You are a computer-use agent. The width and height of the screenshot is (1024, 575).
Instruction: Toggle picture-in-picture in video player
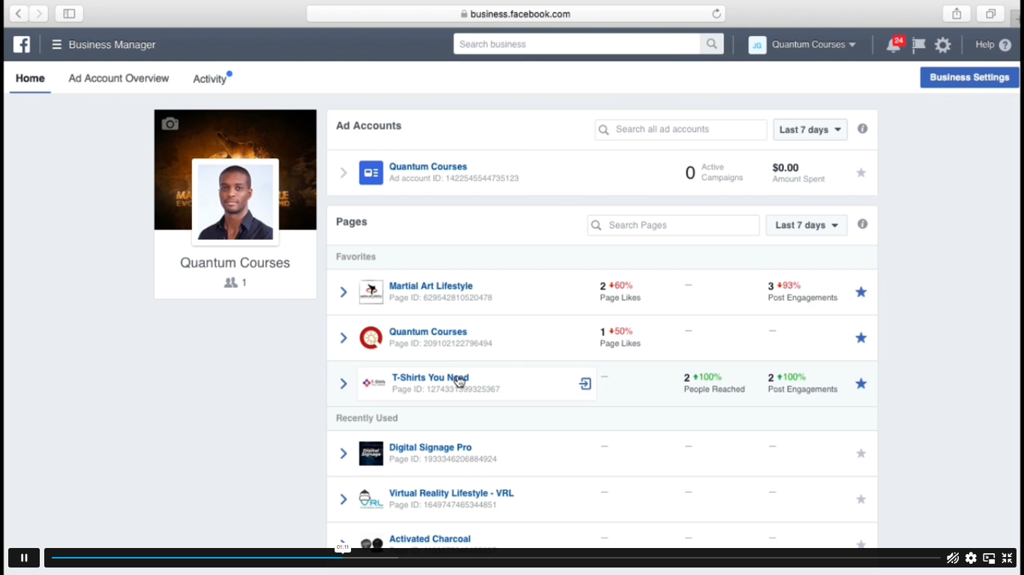(x=989, y=558)
